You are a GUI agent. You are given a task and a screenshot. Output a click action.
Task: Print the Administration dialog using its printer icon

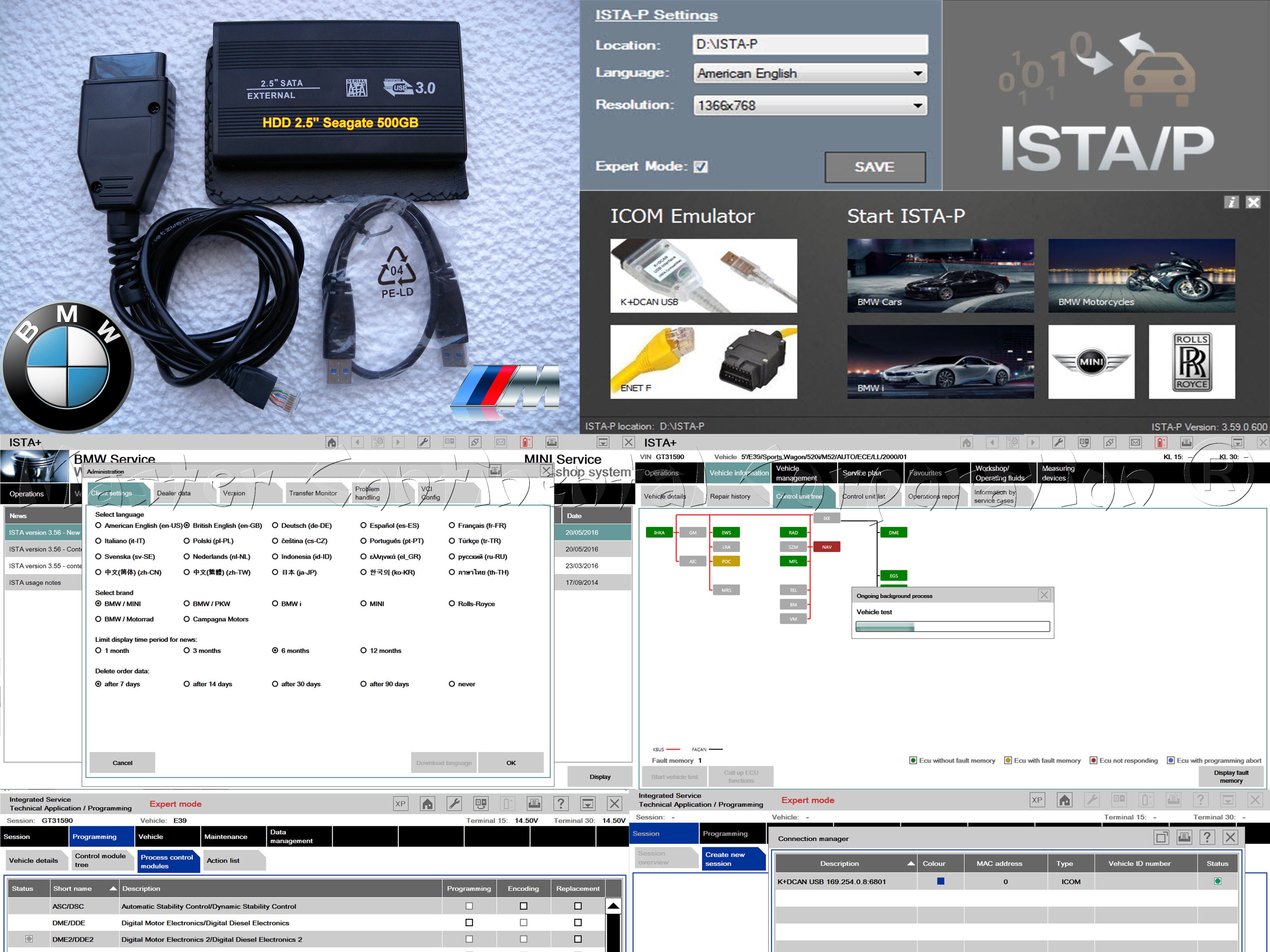tap(495, 471)
